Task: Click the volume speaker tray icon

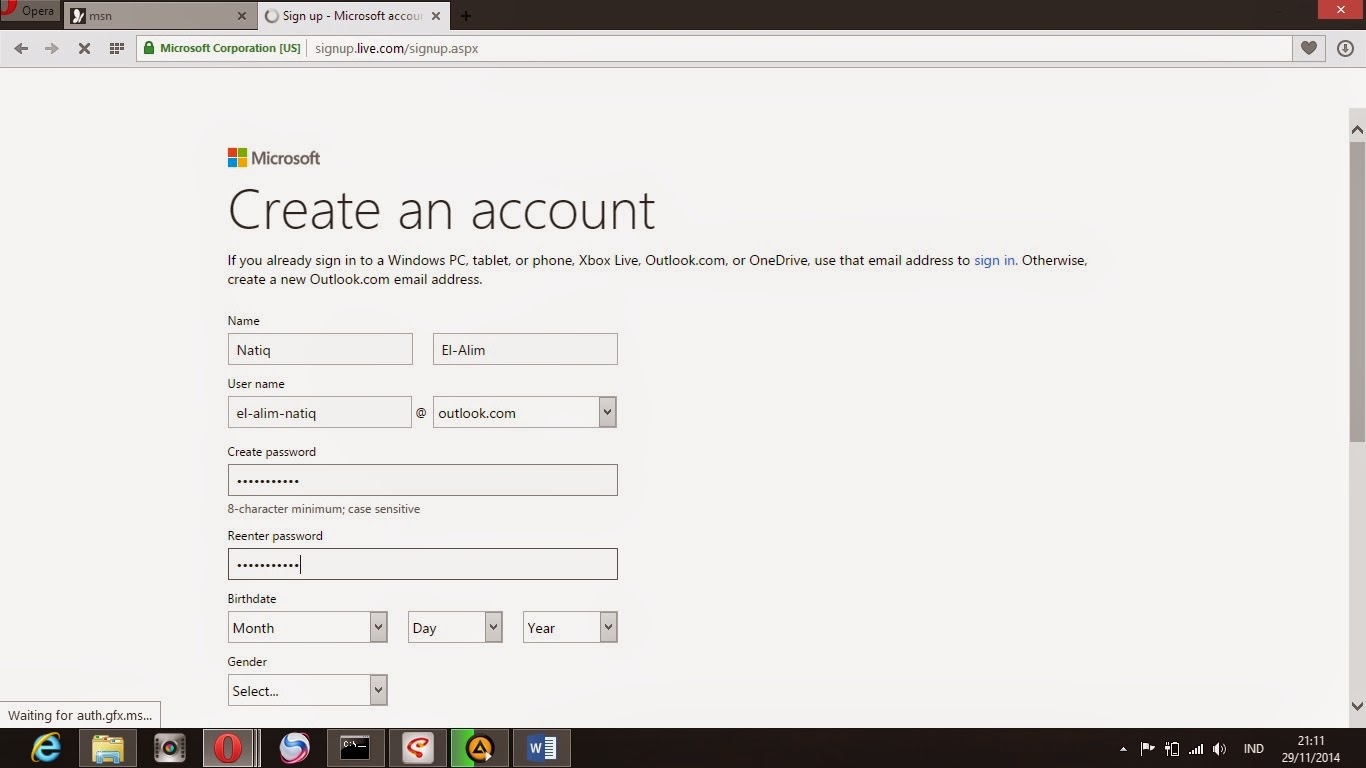Action: point(1219,749)
